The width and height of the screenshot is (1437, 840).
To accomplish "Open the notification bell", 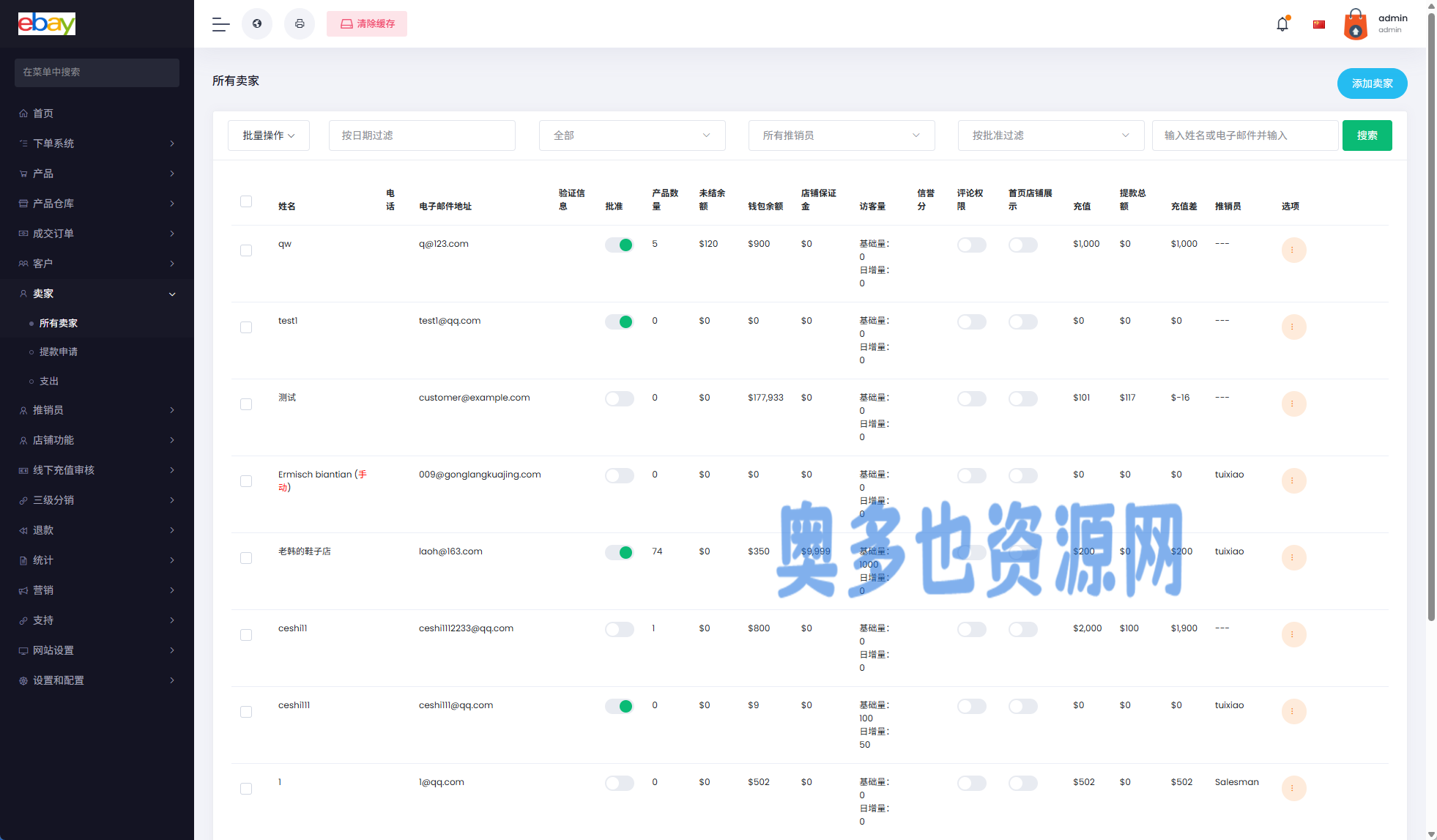I will [x=1282, y=24].
